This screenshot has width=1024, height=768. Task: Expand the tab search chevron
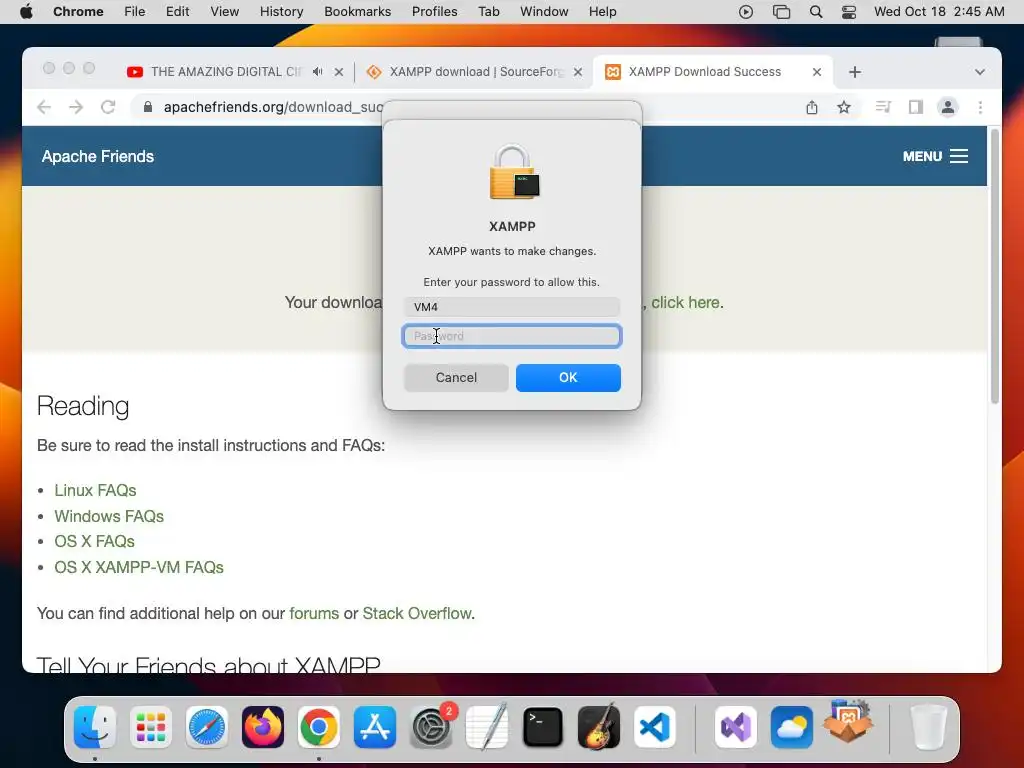pyautogui.click(x=980, y=72)
